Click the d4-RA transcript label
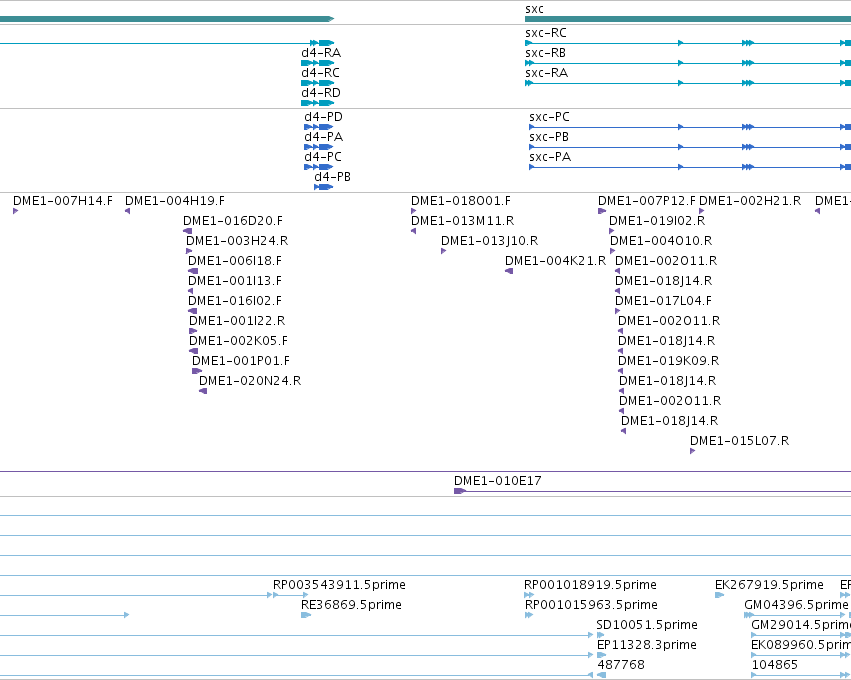 point(321,53)
